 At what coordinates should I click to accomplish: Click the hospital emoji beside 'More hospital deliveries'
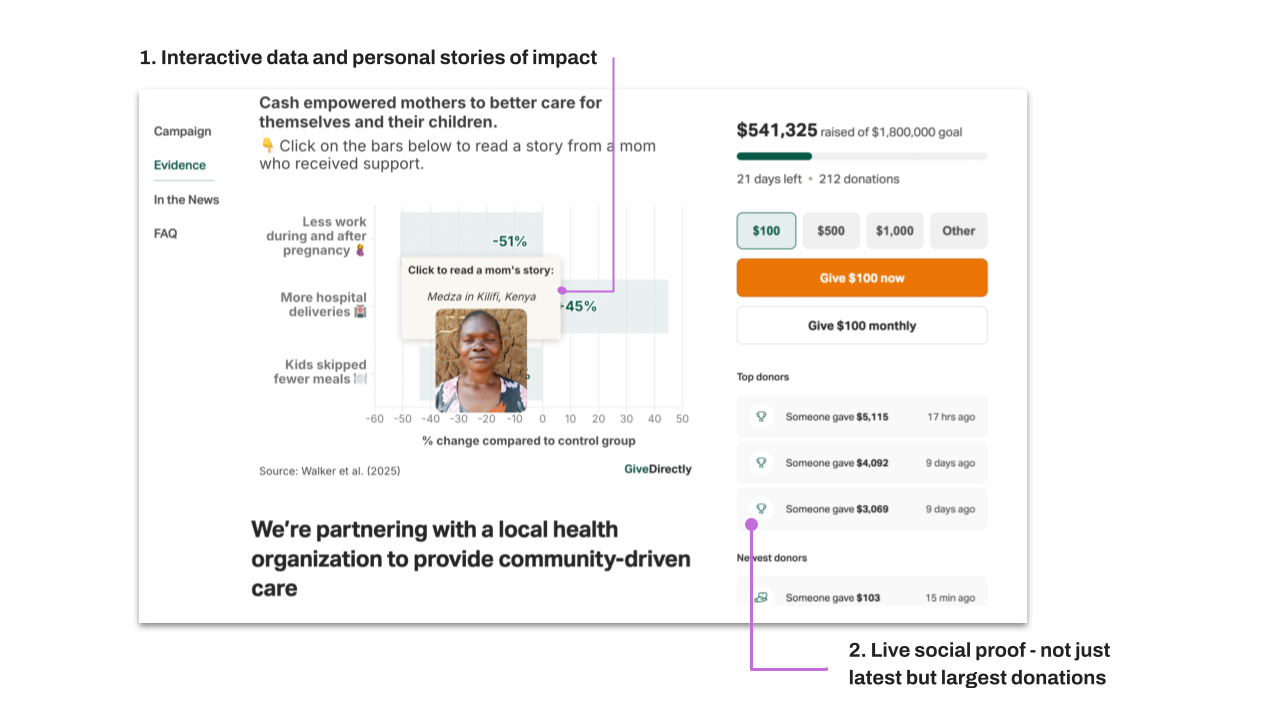[x=360, y=312]
